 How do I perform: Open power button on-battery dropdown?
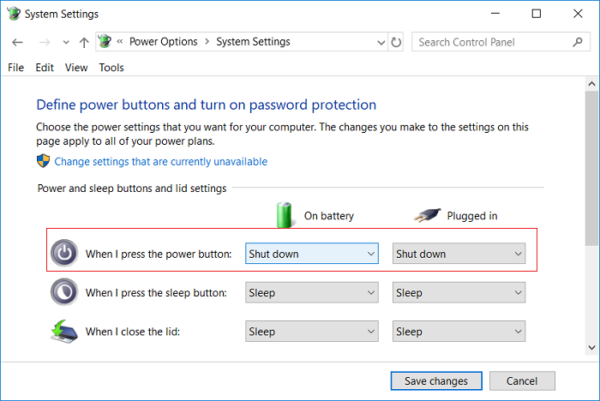(312, 253)
